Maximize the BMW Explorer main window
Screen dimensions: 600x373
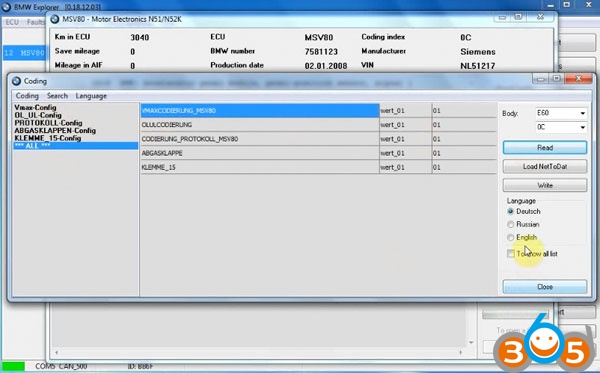pyautogui.click(x=567, y=5)
